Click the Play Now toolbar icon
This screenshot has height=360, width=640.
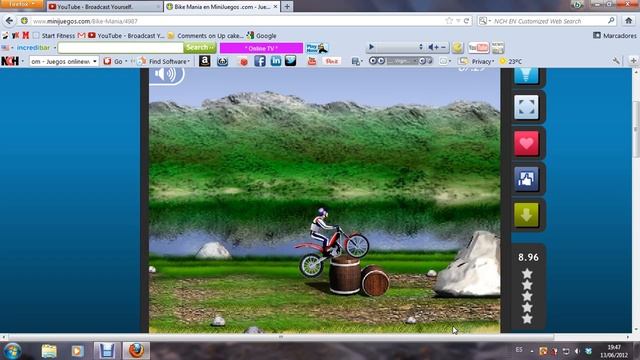(317, 48)
